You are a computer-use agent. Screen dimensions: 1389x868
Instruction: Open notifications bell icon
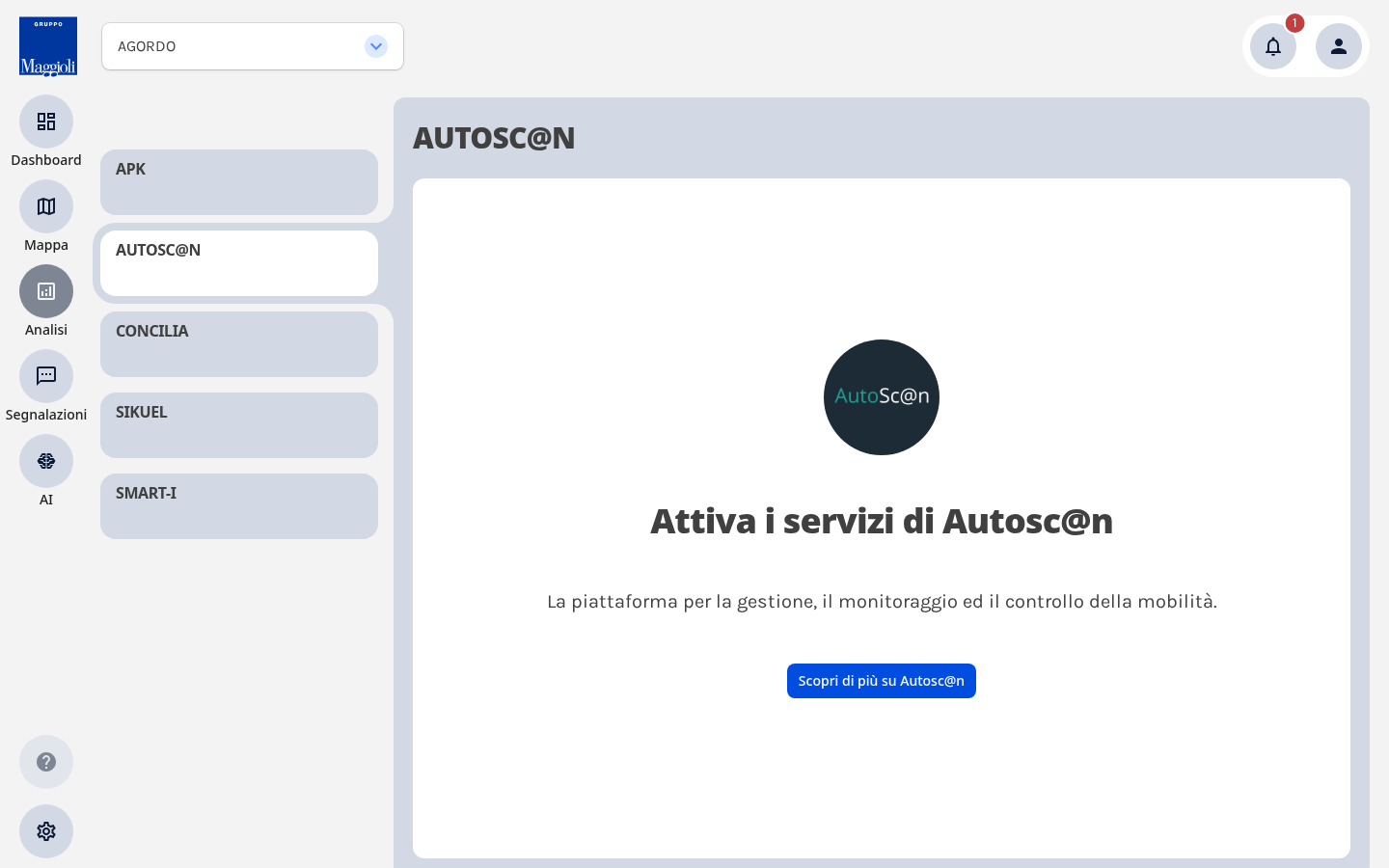(1273, 46)
